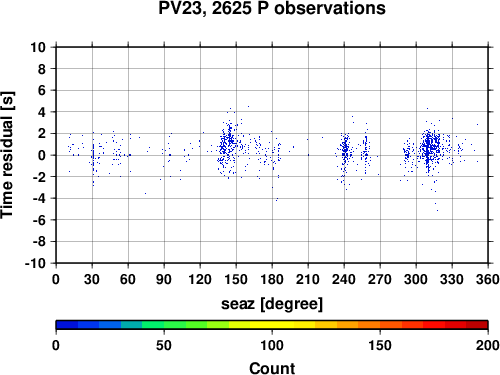This screenshot has height=375, width=500.
Task: Click the seaz [degree] axis label
Action: (x=272, y=304)
